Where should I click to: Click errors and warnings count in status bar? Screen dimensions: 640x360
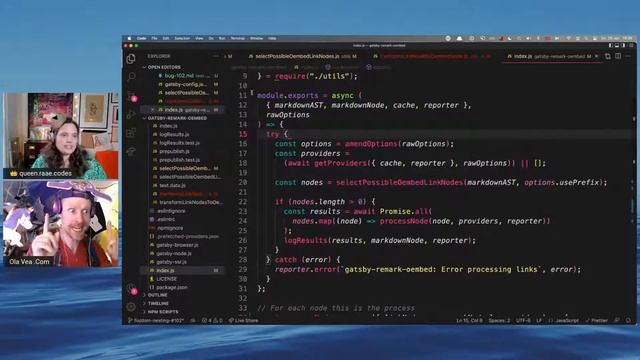212,321
